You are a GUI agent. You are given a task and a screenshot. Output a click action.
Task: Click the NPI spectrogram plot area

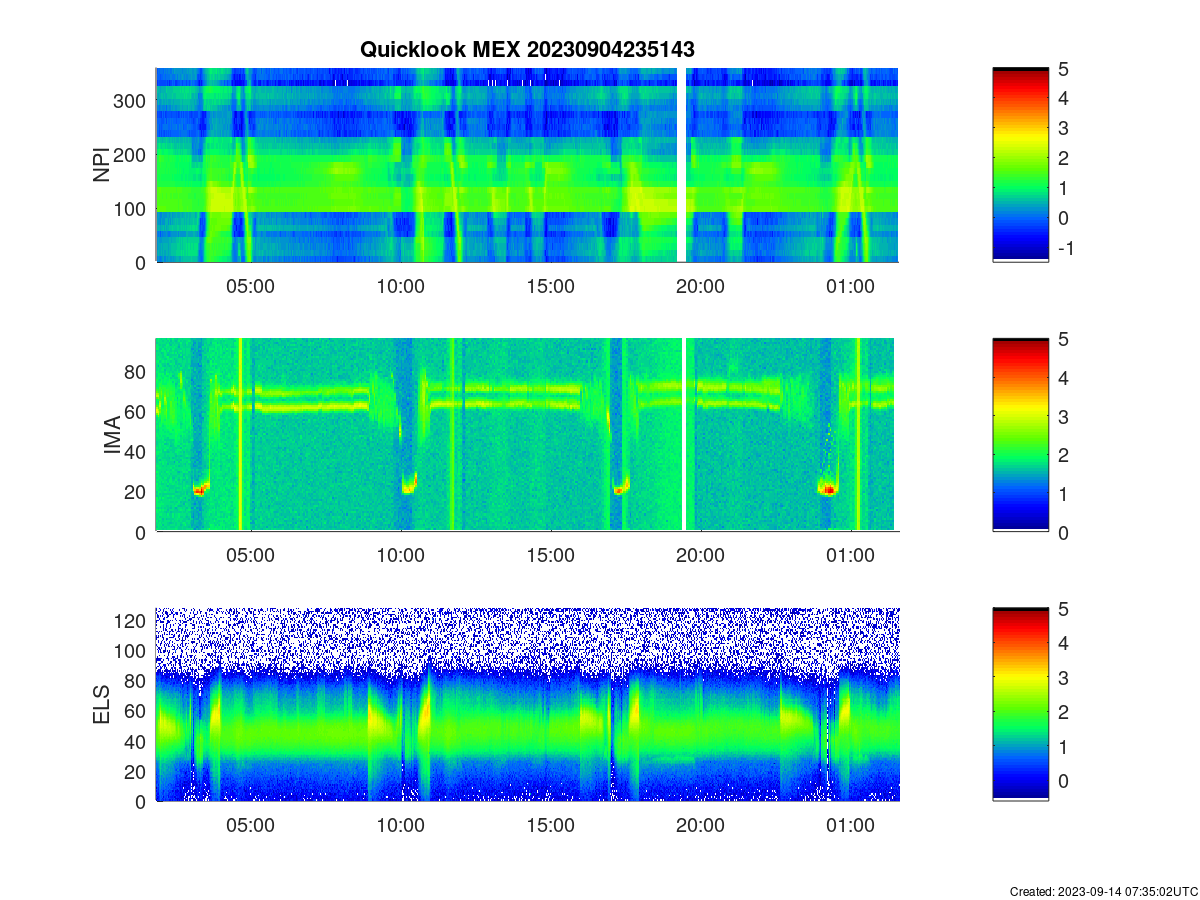pyautogui.click(x=527, y=165)
